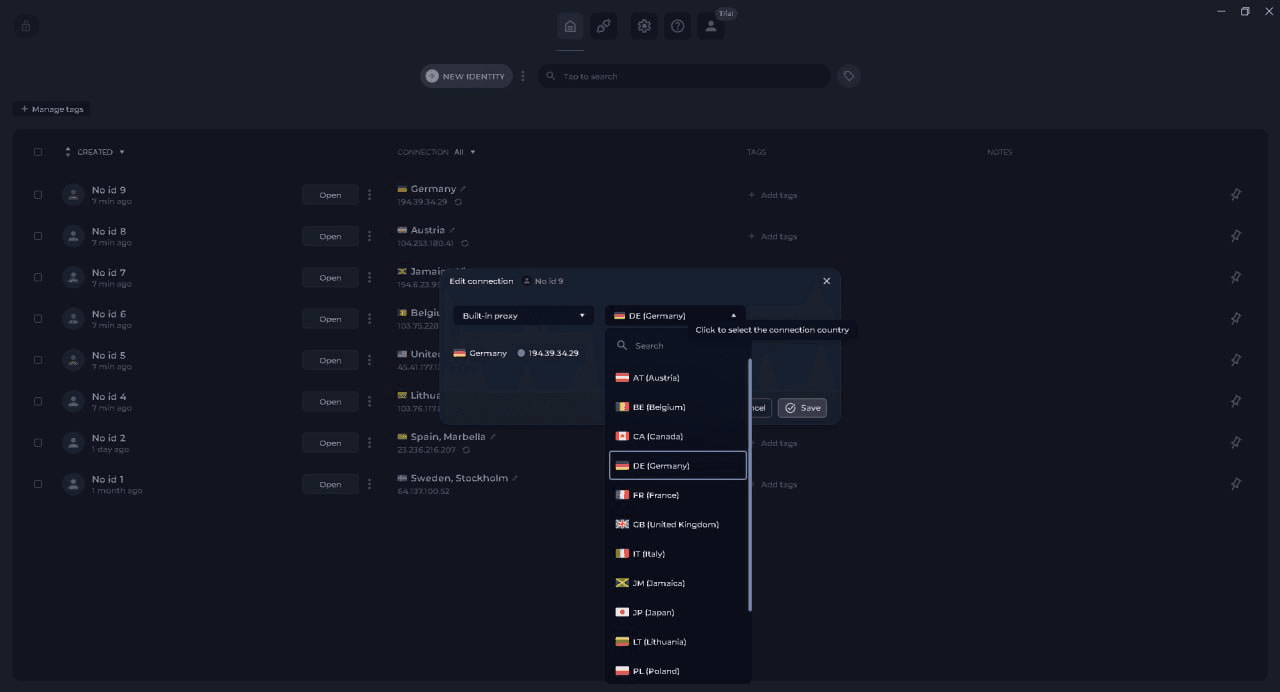Select BE (Belgium) from country list
Image resolution: width=1280 pixels, height=692 pixels.
(678, 407)
